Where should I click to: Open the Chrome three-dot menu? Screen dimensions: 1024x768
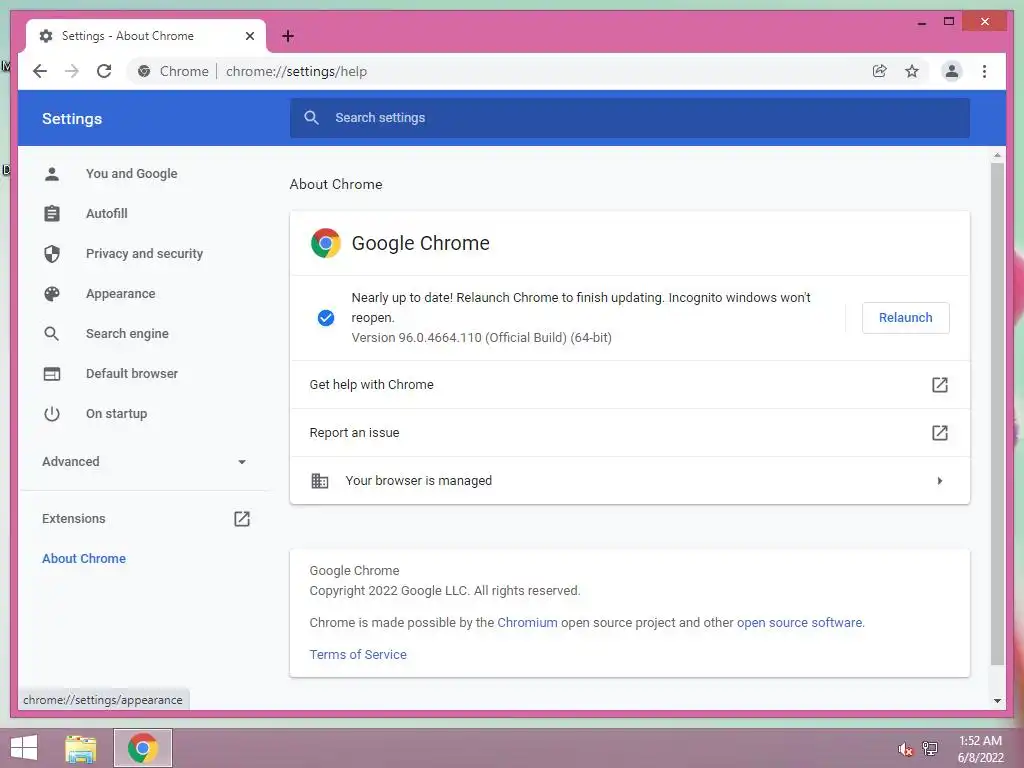point(984,71)
